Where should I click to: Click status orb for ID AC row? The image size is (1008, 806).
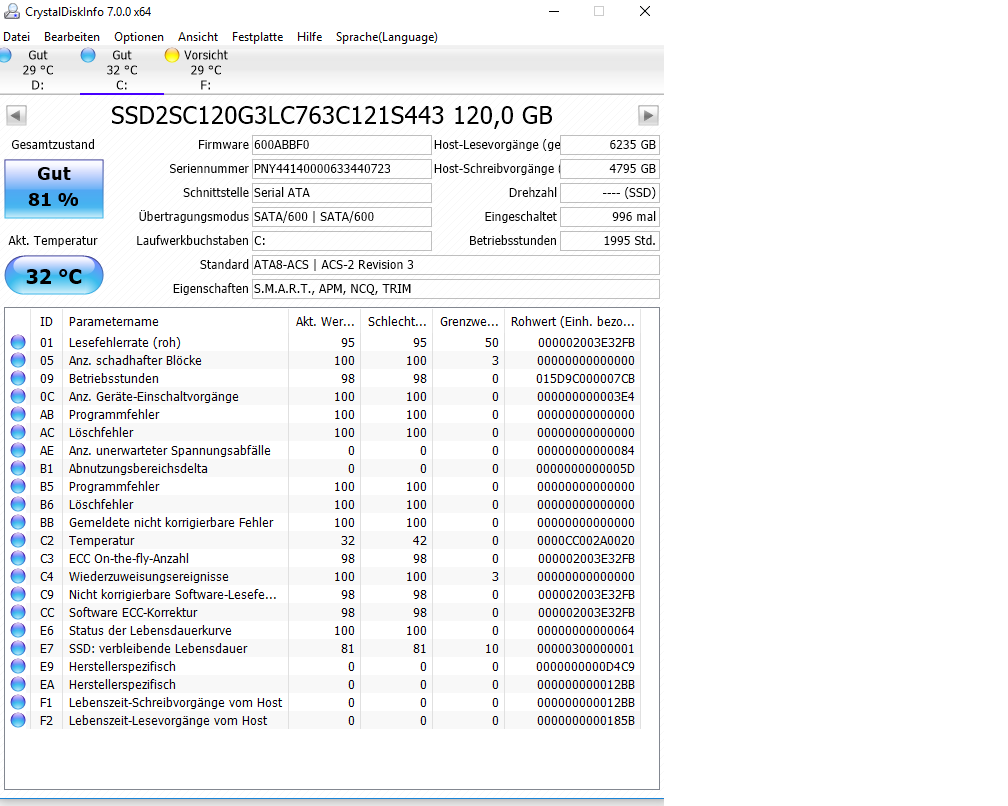tap(18, 433)
